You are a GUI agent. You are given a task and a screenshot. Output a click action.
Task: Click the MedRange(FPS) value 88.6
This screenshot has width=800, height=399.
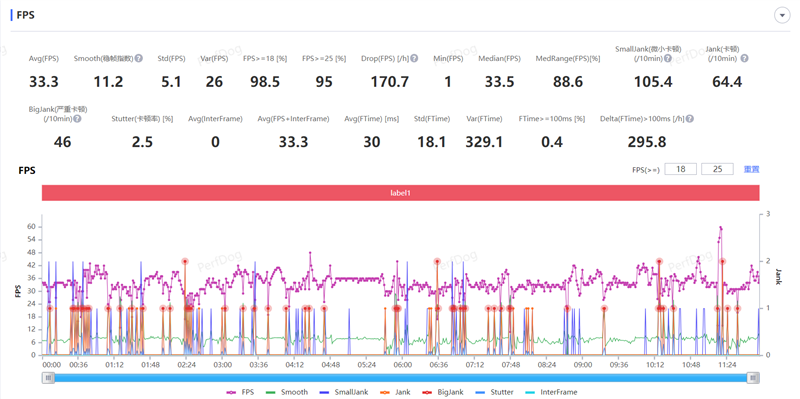coord(568,82)
